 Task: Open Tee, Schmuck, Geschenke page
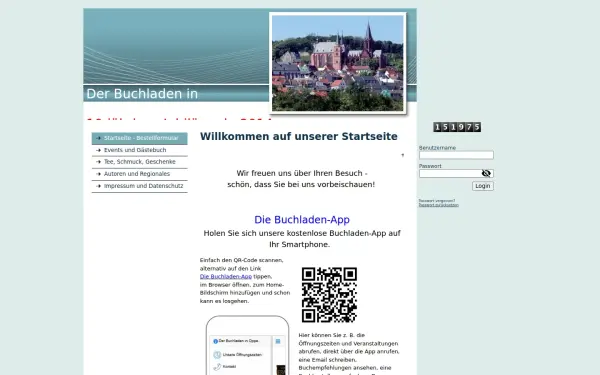140,162
